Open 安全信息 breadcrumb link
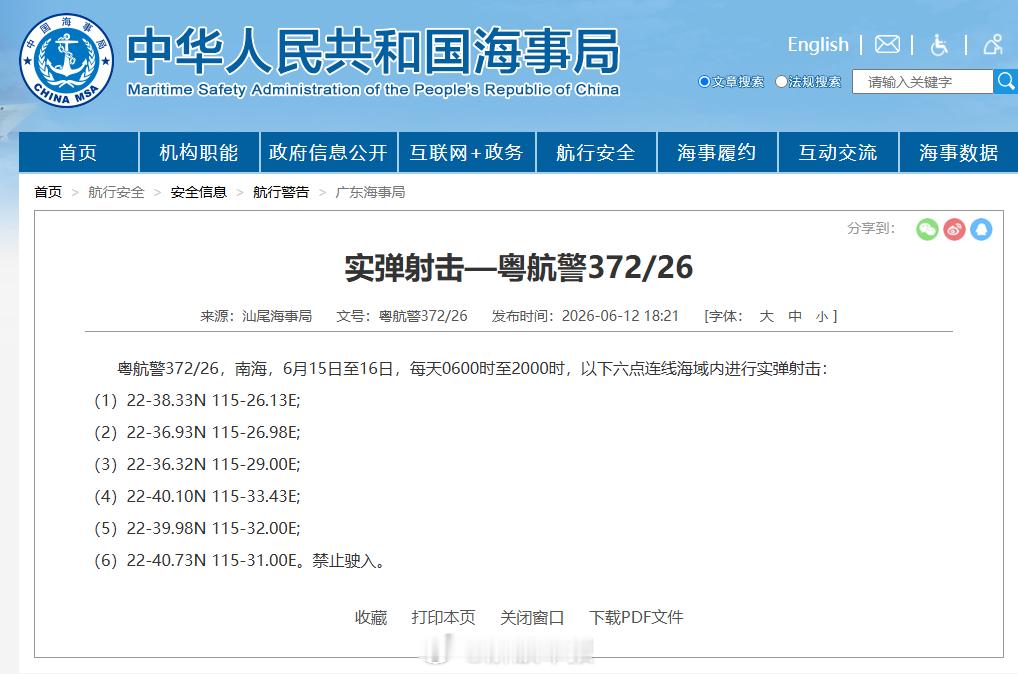The image size is (1018, 674). click(199, 192)
